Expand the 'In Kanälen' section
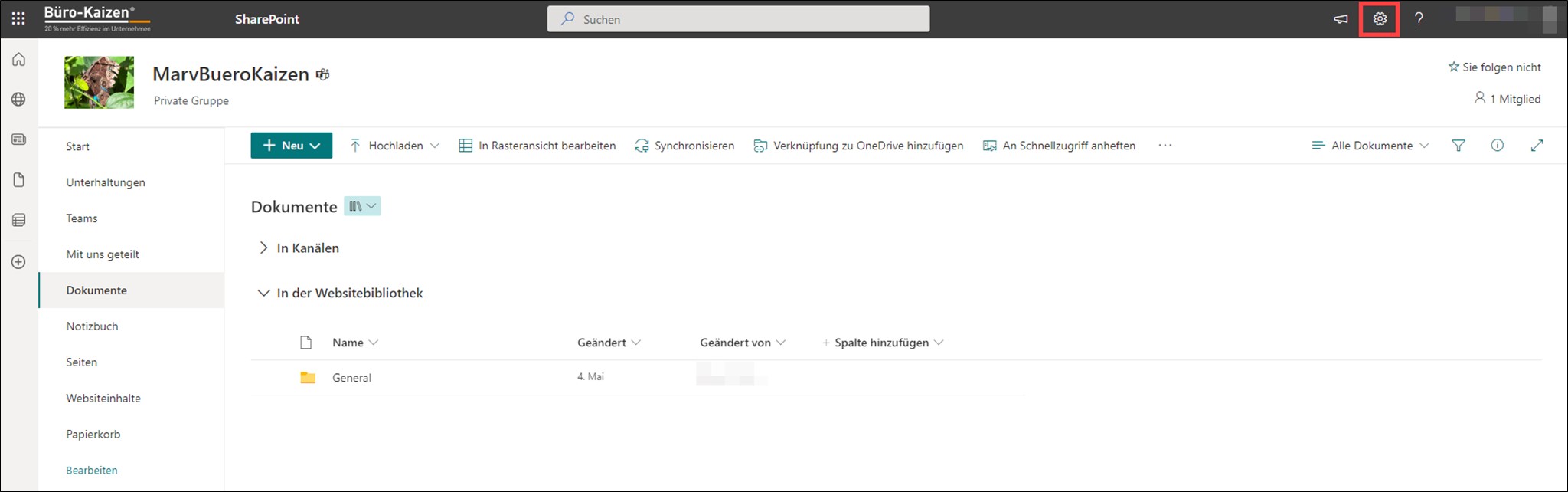Image resolution: width=1568 pixels, height=492 pixels. [x=299, y=248]
